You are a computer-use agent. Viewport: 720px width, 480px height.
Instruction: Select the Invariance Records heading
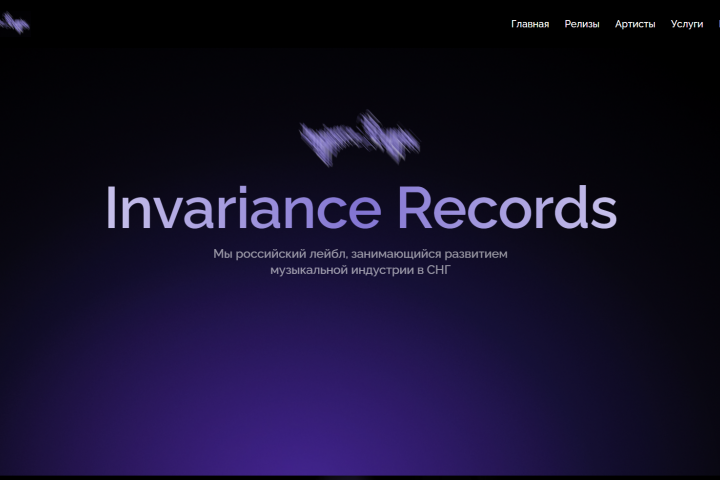tap(361, 207)
